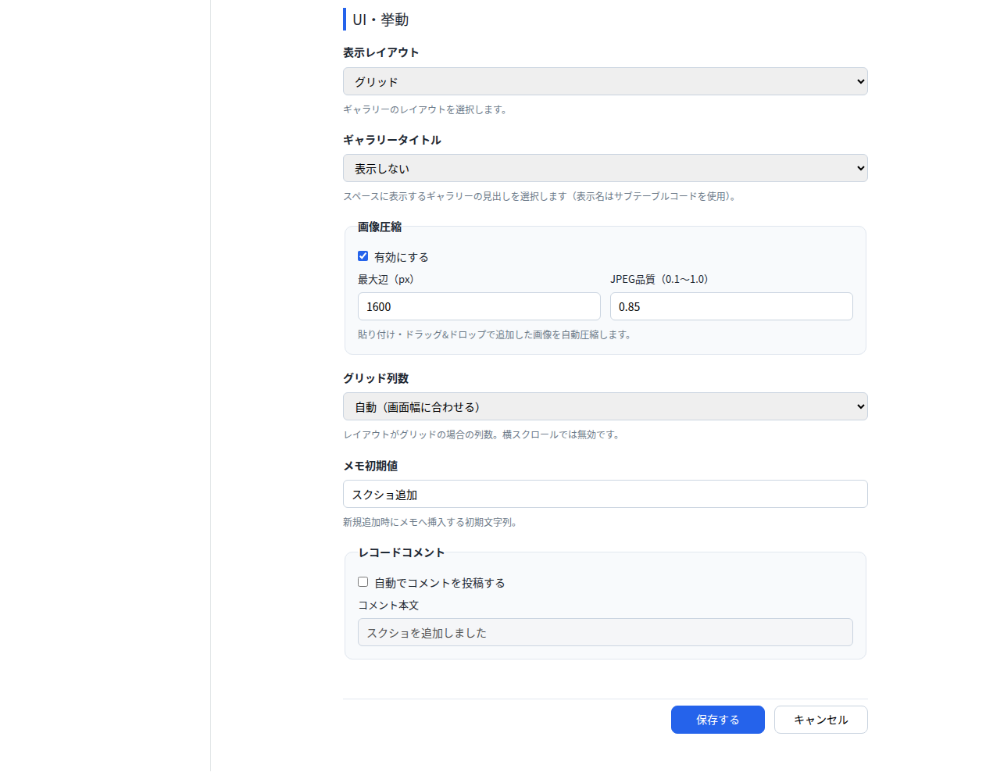Click the hint about サブテーブルコードを使用
The width and height of the screenshot is (1000, 772).
pos(541,197)
